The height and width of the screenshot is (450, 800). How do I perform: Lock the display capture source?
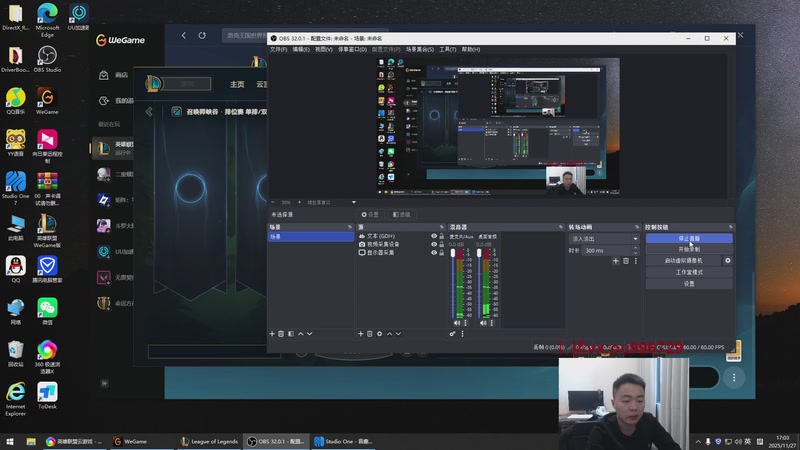pos(442,253)
